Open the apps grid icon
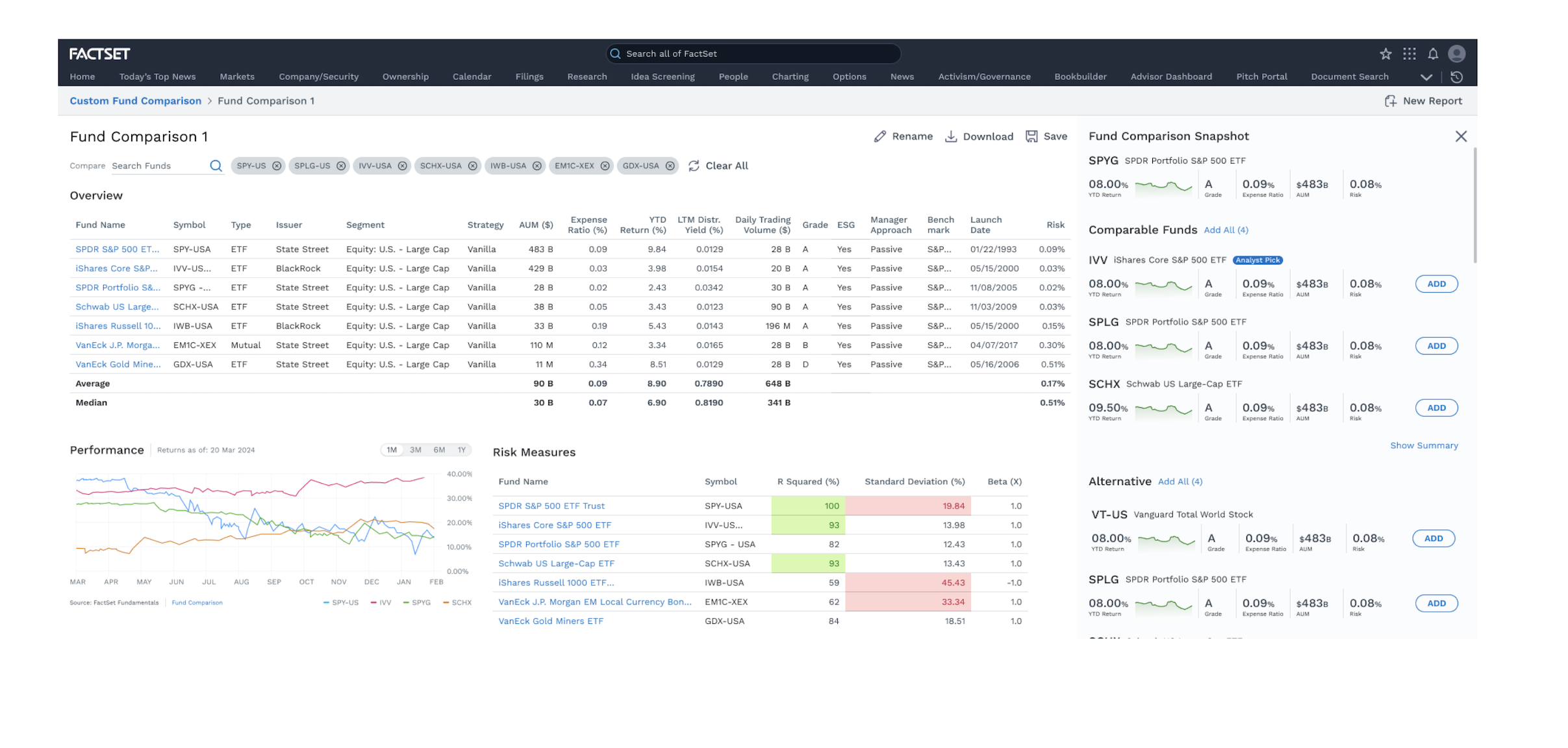The image size is (1568, 748). tap(1409, 54)
